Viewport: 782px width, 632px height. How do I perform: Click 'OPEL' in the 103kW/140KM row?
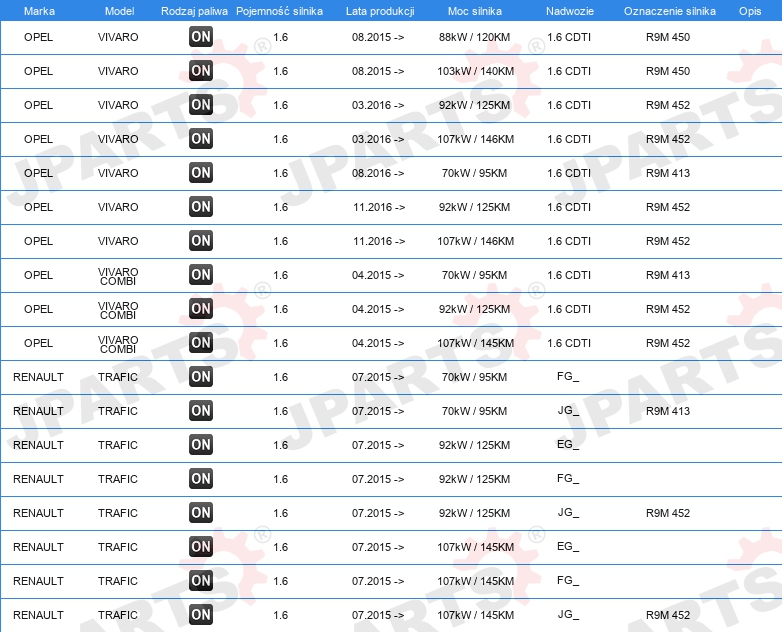pos(38,71)
